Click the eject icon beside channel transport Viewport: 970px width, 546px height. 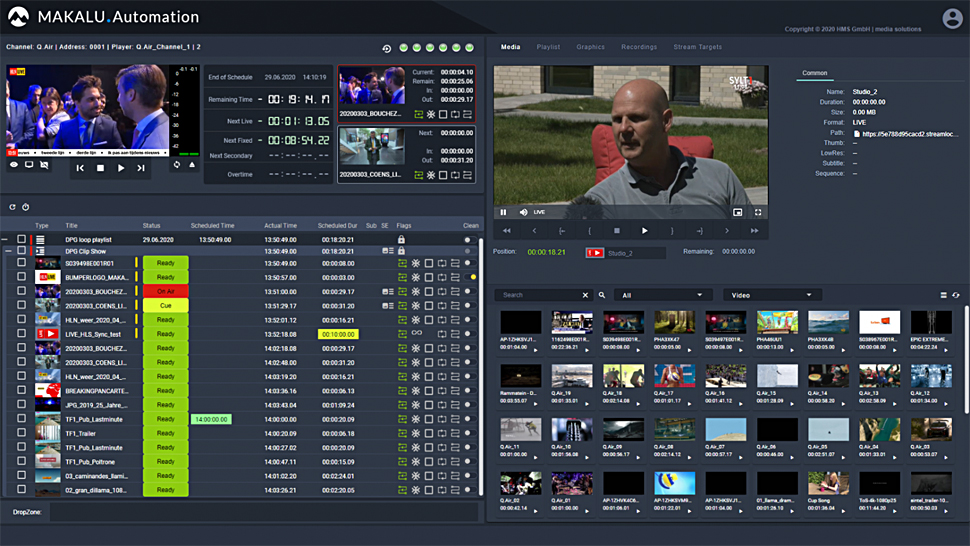[192, 164]
